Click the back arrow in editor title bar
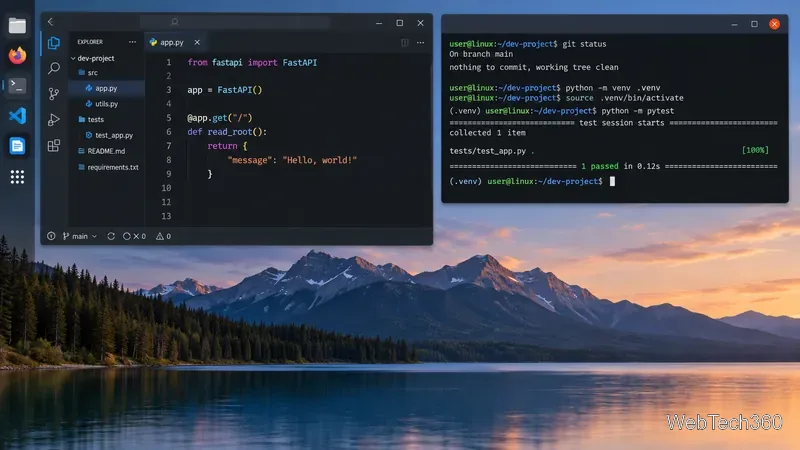Image resolution: width=800 pixels, height=450 pixels. pos(51,21)
